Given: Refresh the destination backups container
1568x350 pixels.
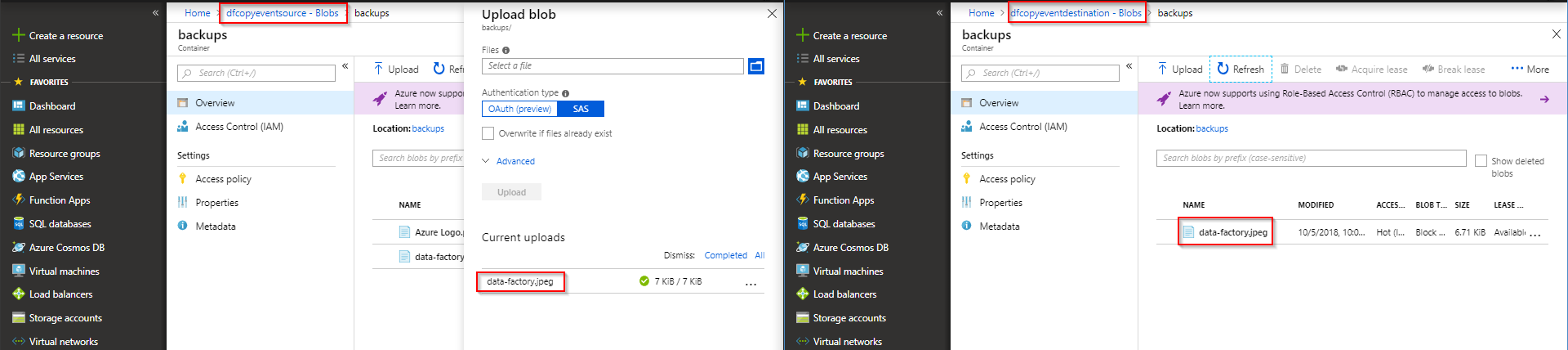Looking at the screenshot, I should 1241,69.
